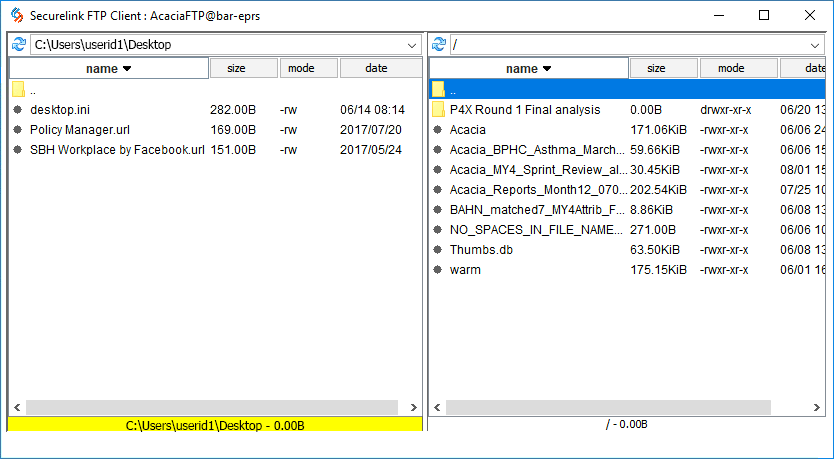Image resolution: width=834 pixels, height=459 pixels.
Task: Click the local date column header
Action: (377, 69)
